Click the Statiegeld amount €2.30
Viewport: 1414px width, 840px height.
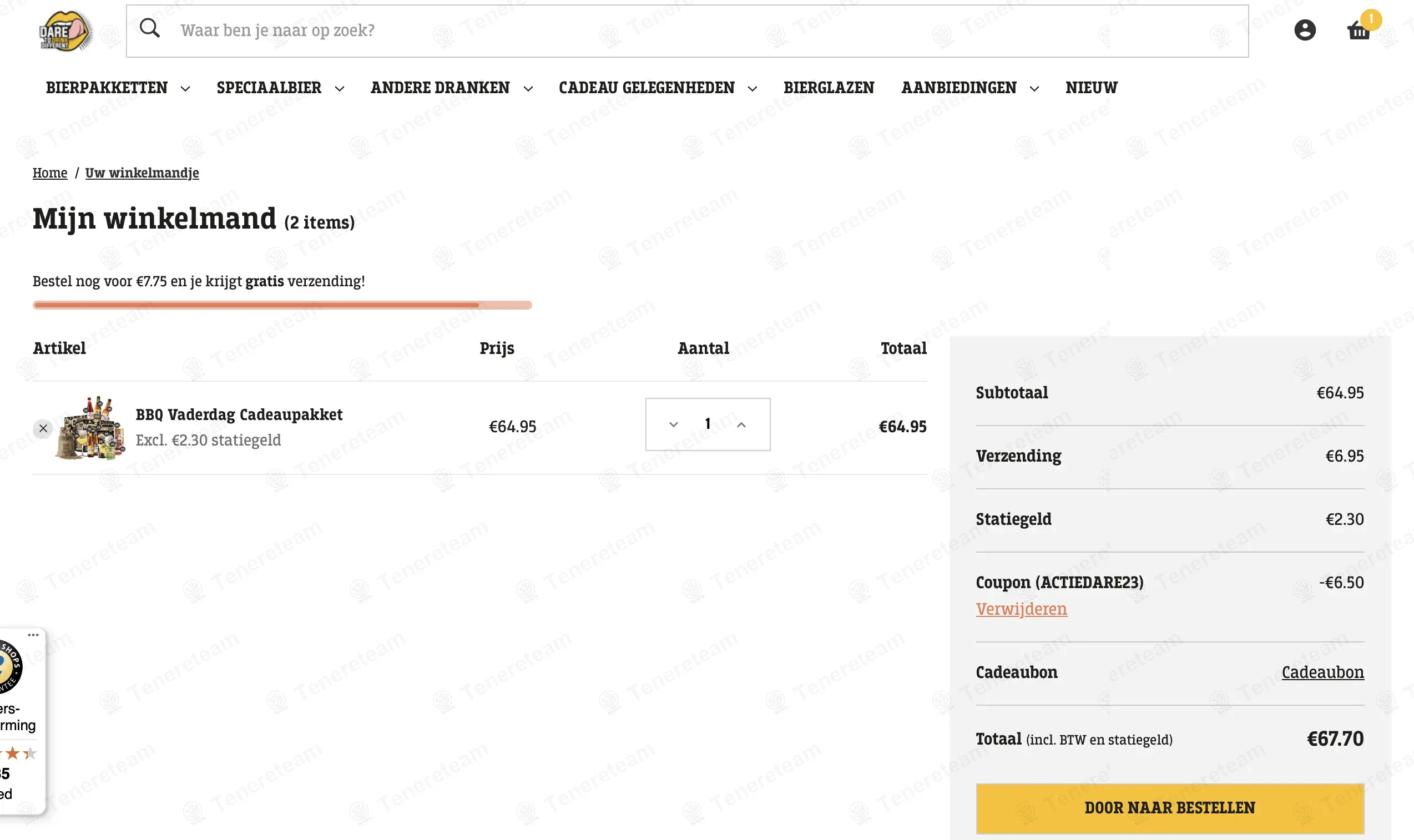(1345, 519)
